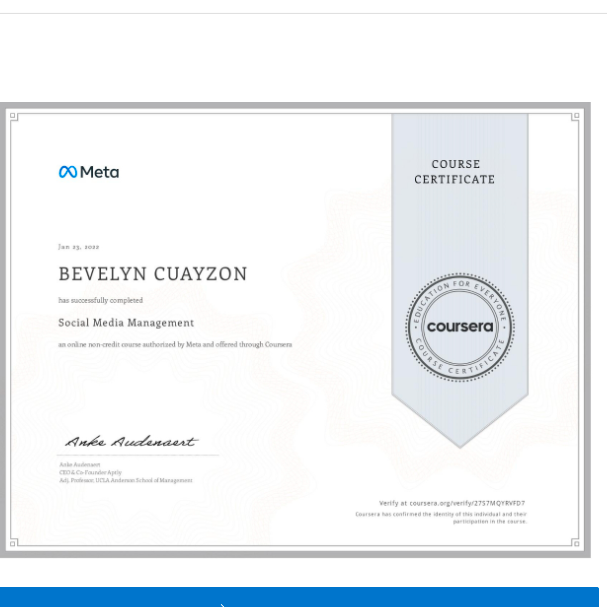Click the round Coursera seal

460,327
